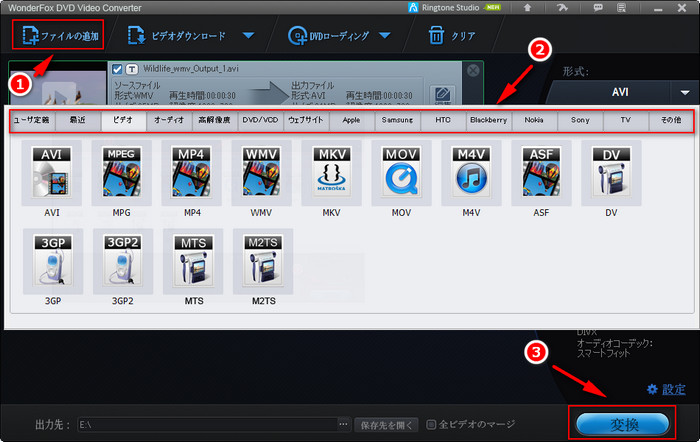This screenshot has height=442, width=700.
Task: Select the MTS format icon
Action: pyautogui.click(x=193, y=262)
